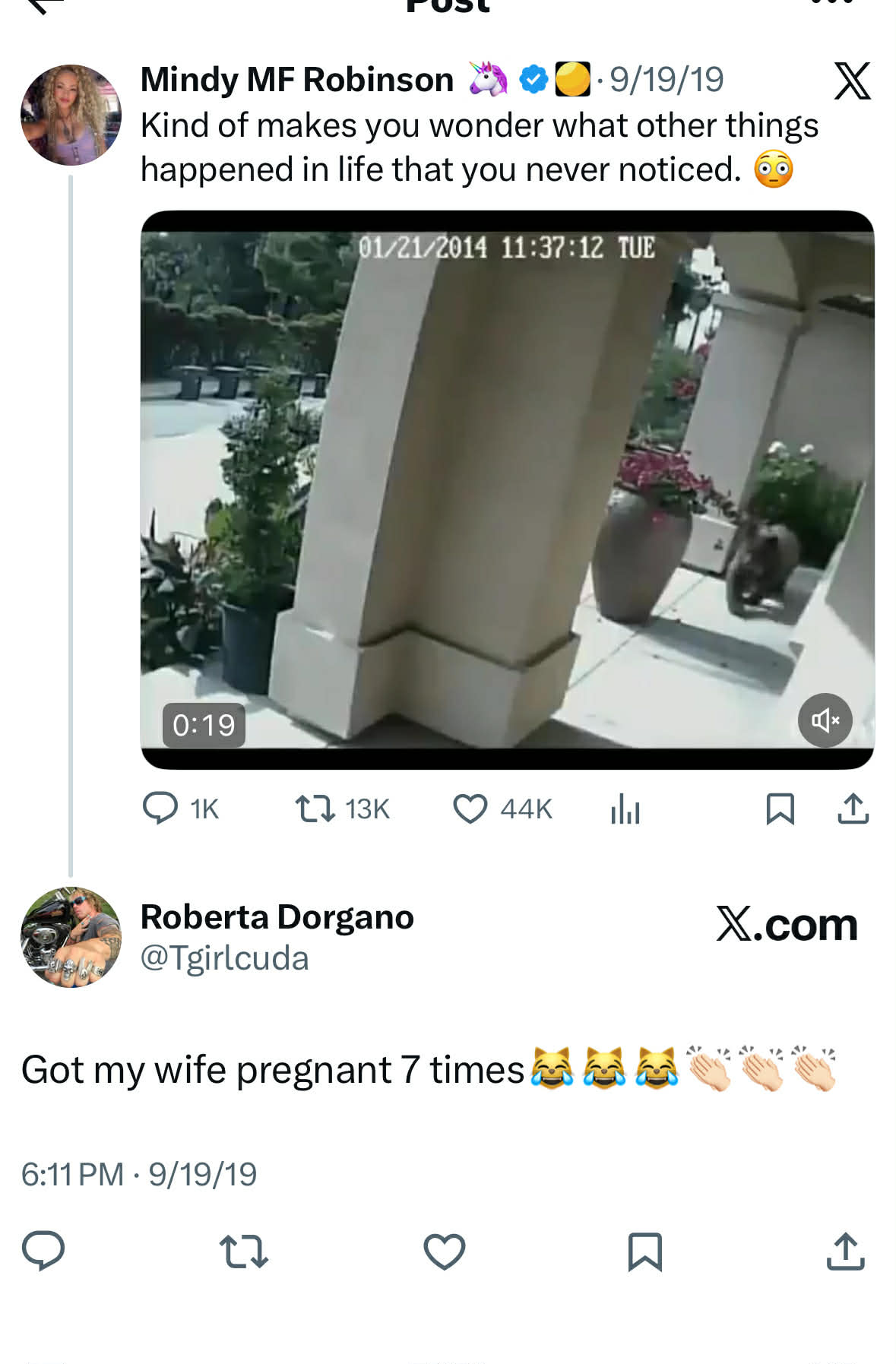The image size is (896, 1364).
Task: Repost Roberta Dorgano's reply
Action: [243, 1251]
